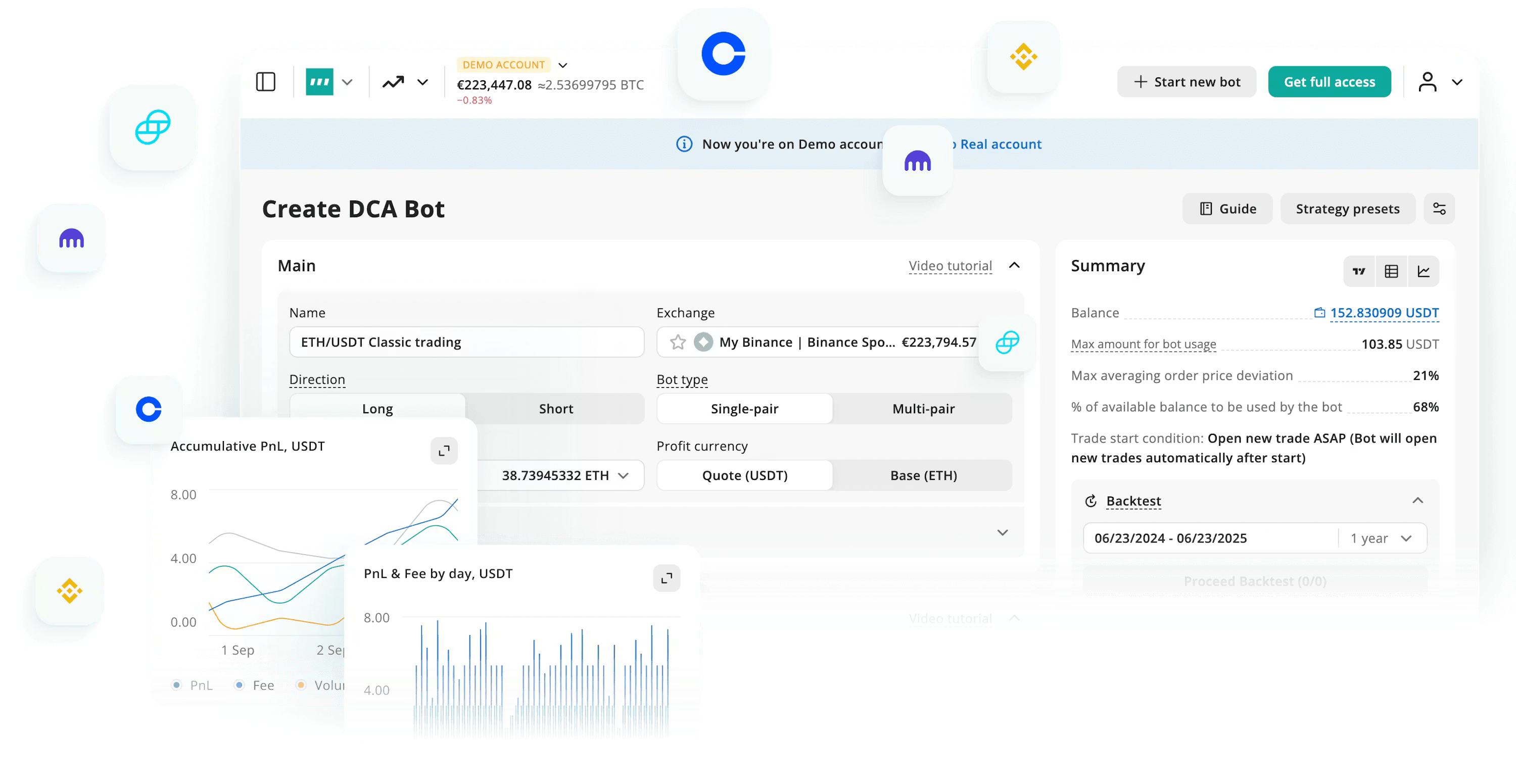Switch Summary to line chart view icon
This screenshot has height=784, width=1516.
click(1424, 271)
